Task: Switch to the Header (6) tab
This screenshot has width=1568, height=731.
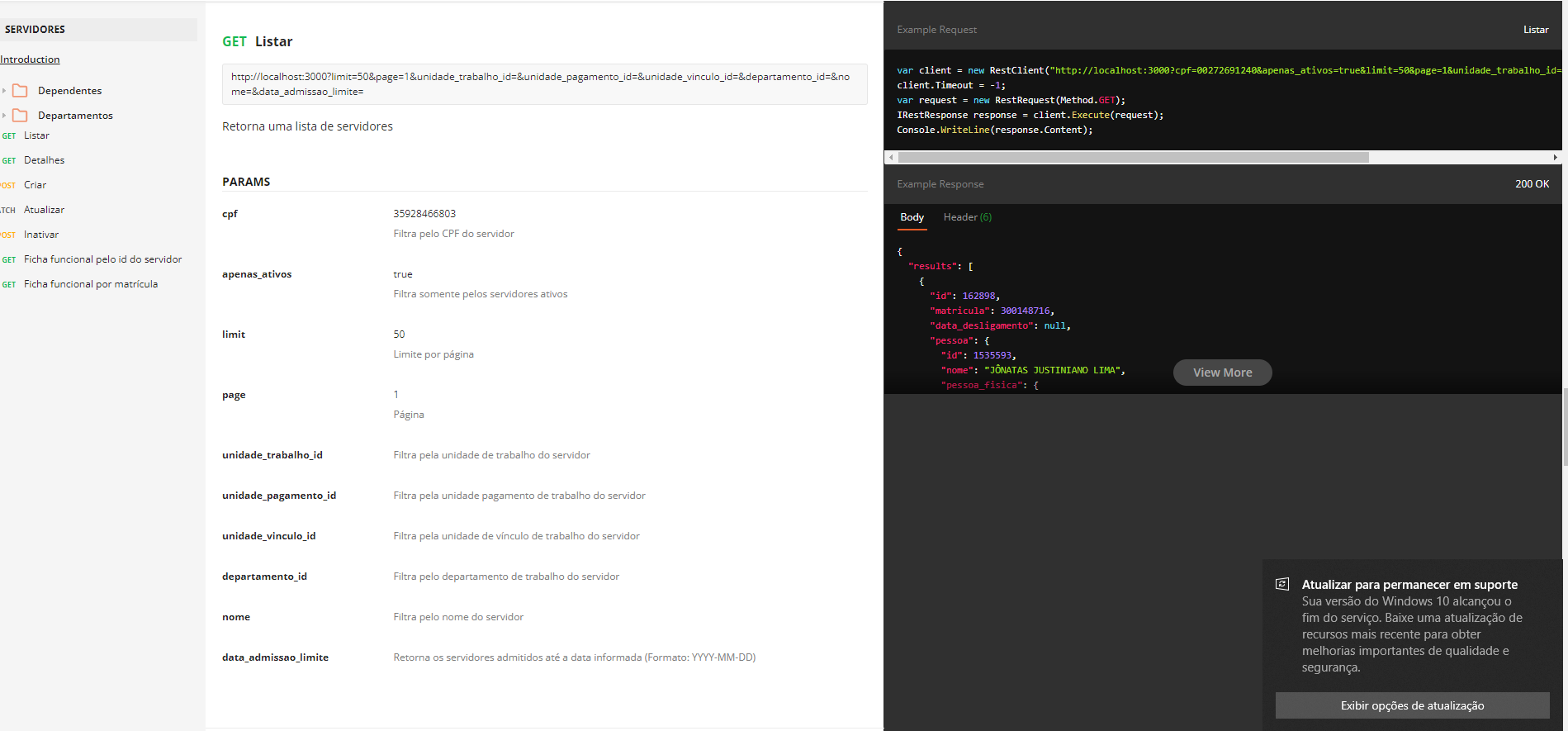Action: click(968, 217)
